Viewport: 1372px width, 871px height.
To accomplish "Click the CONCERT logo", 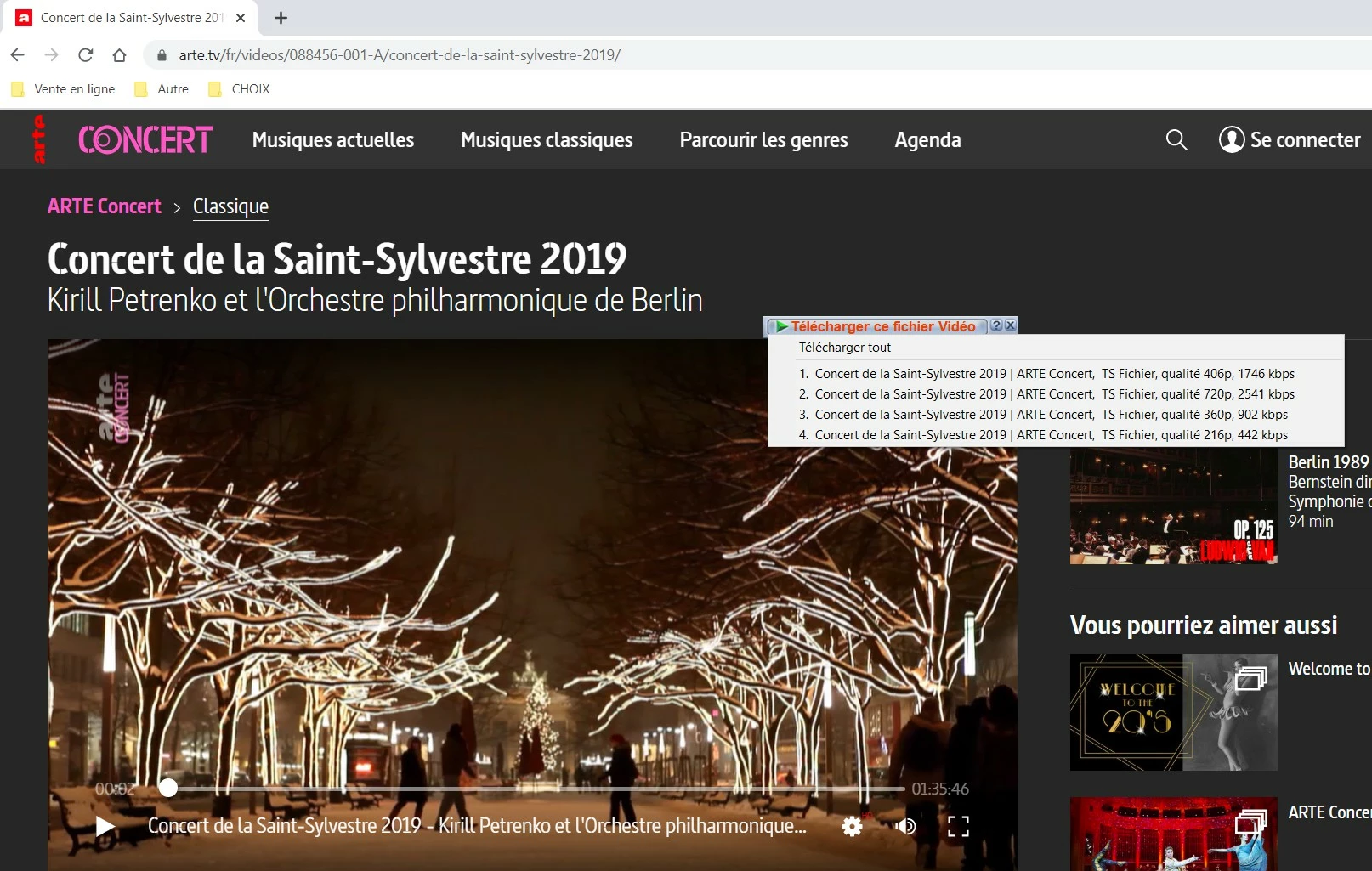I will pos(145,140).
